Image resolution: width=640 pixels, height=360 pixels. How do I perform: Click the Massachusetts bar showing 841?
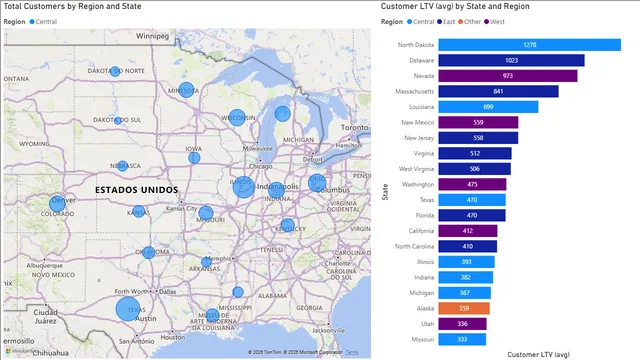[x=498, y=91]
